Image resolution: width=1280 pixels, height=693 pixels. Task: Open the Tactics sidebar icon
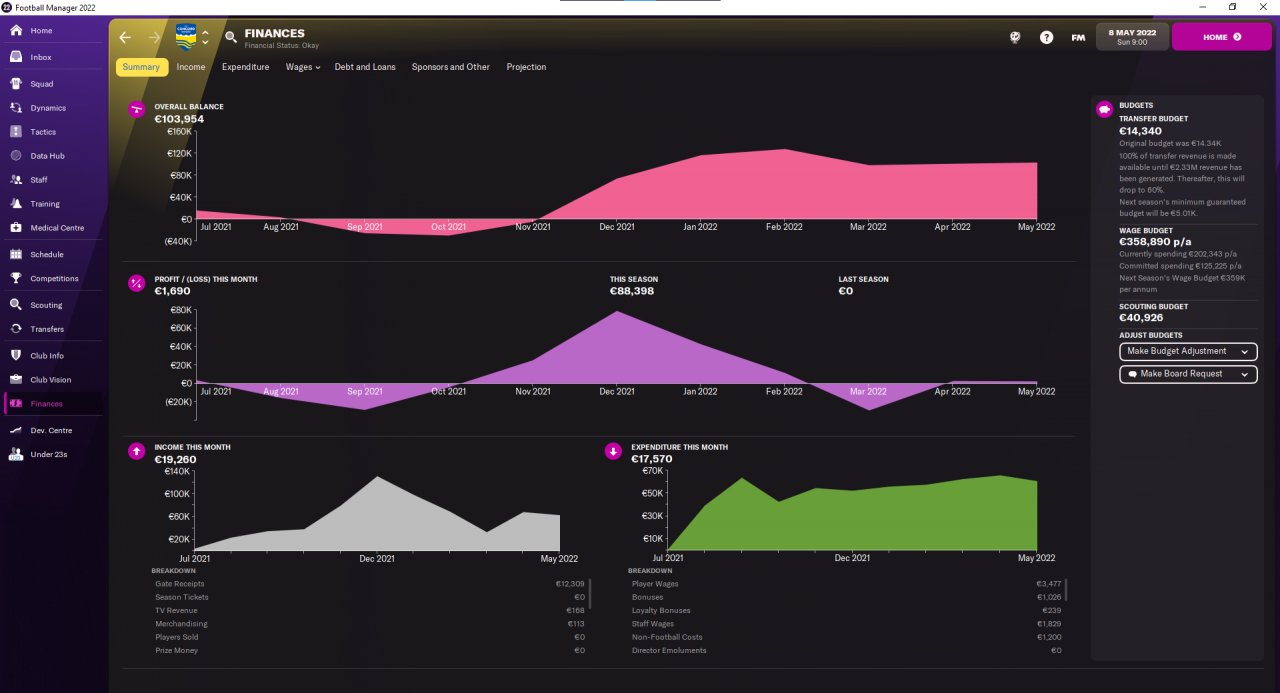click(16, 132)
